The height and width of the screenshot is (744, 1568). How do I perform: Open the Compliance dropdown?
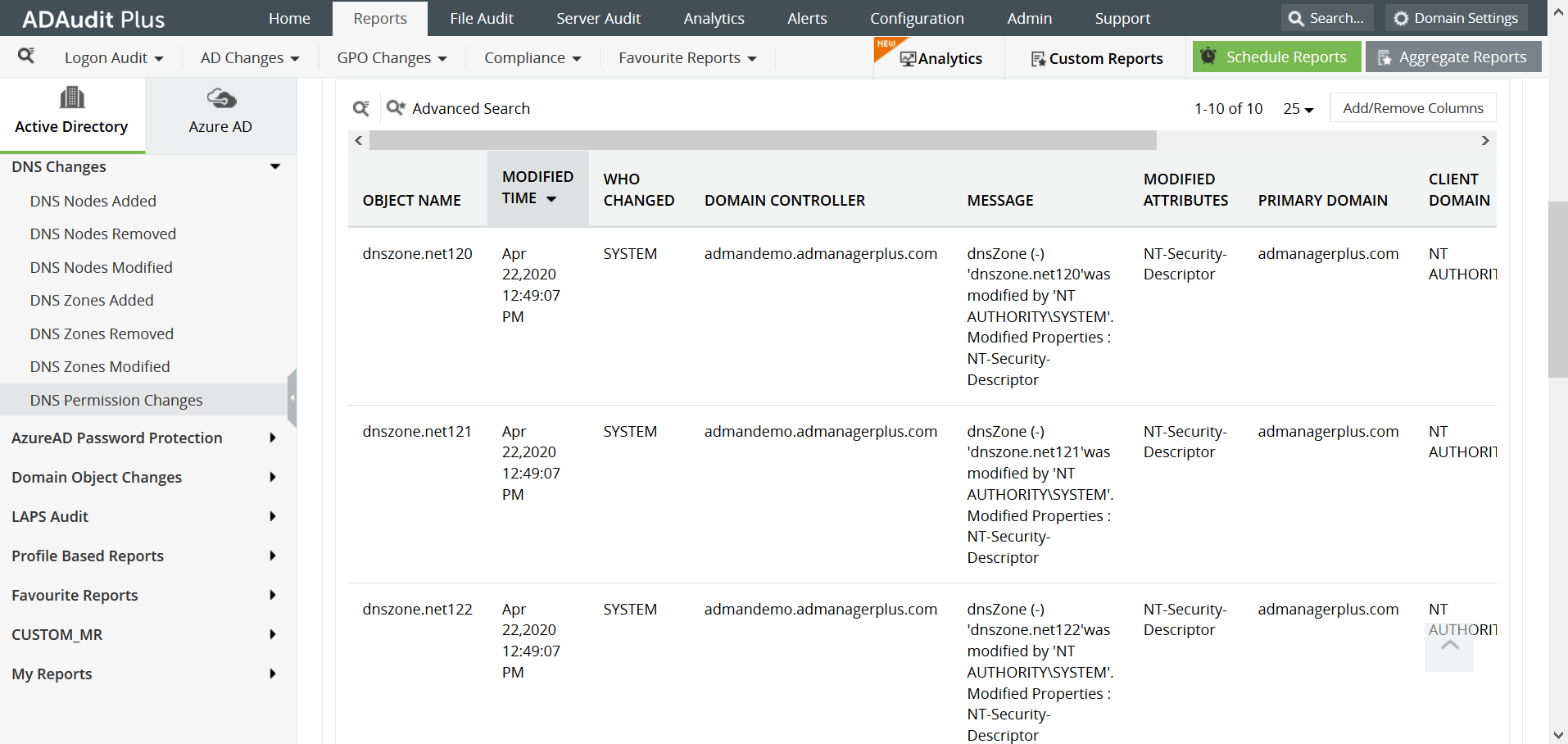pyautogui.click(x=532, y=58)
